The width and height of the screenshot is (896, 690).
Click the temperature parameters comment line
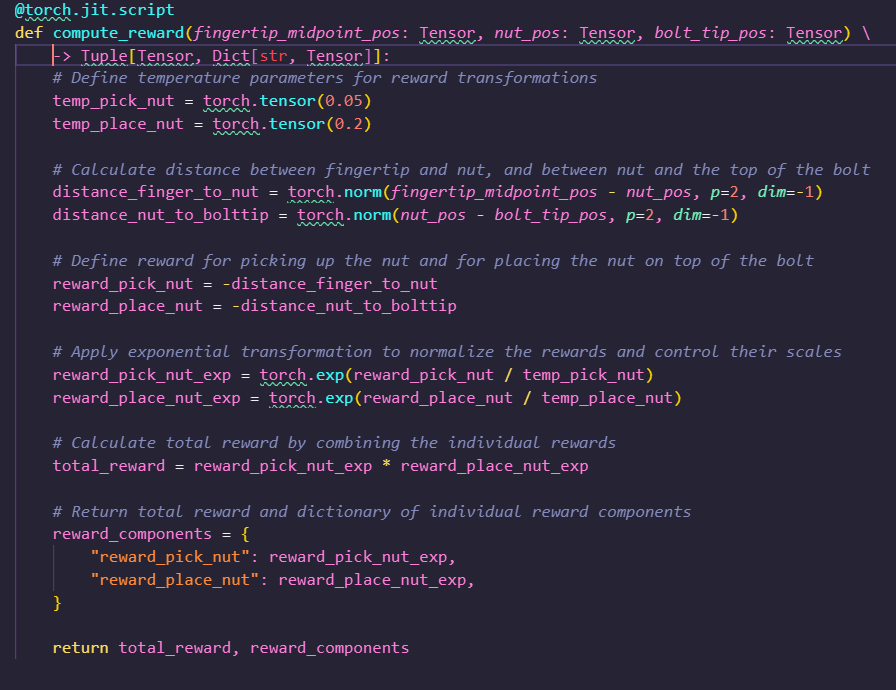324,78
